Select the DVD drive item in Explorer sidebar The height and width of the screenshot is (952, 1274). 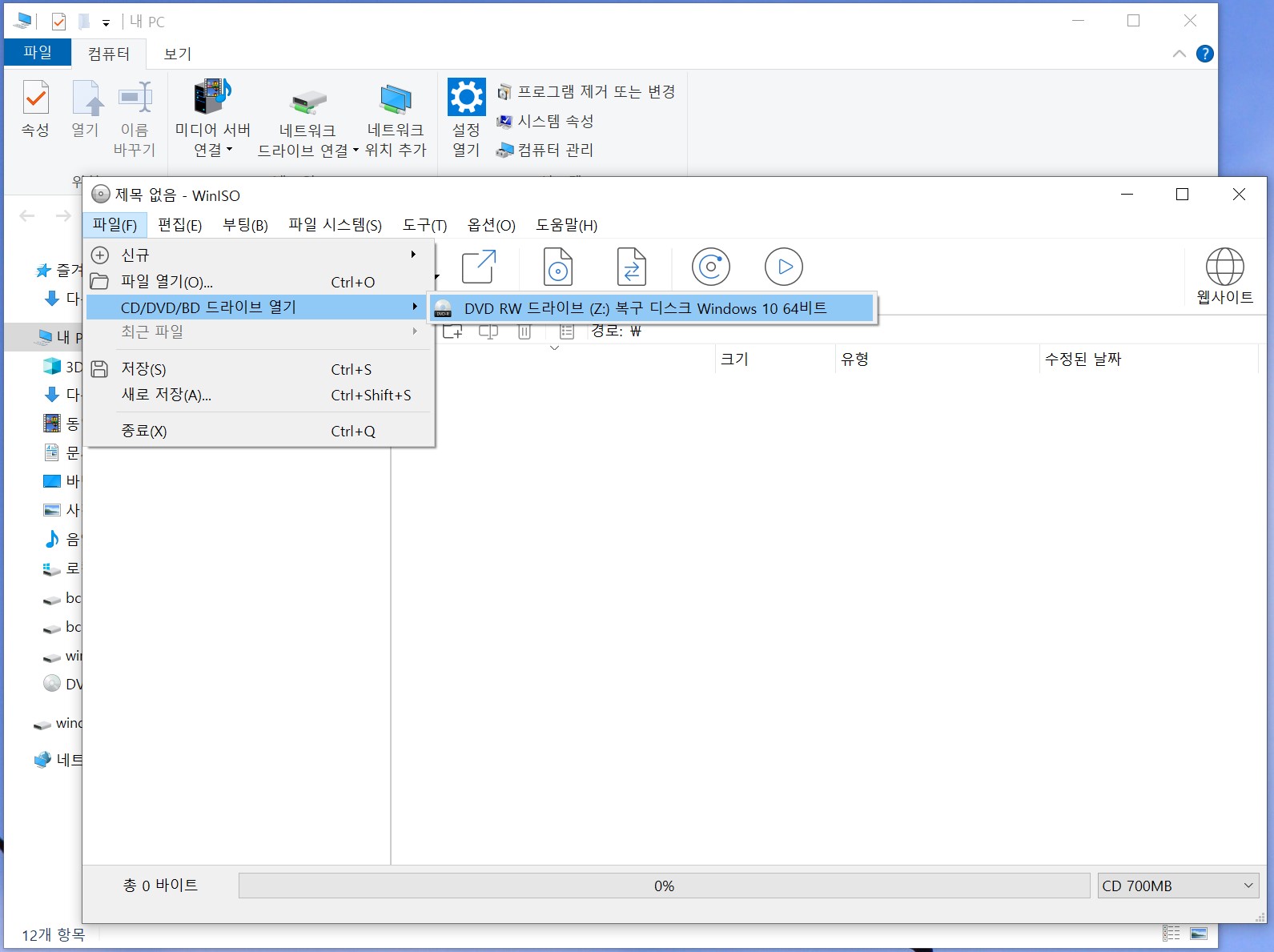62,684
